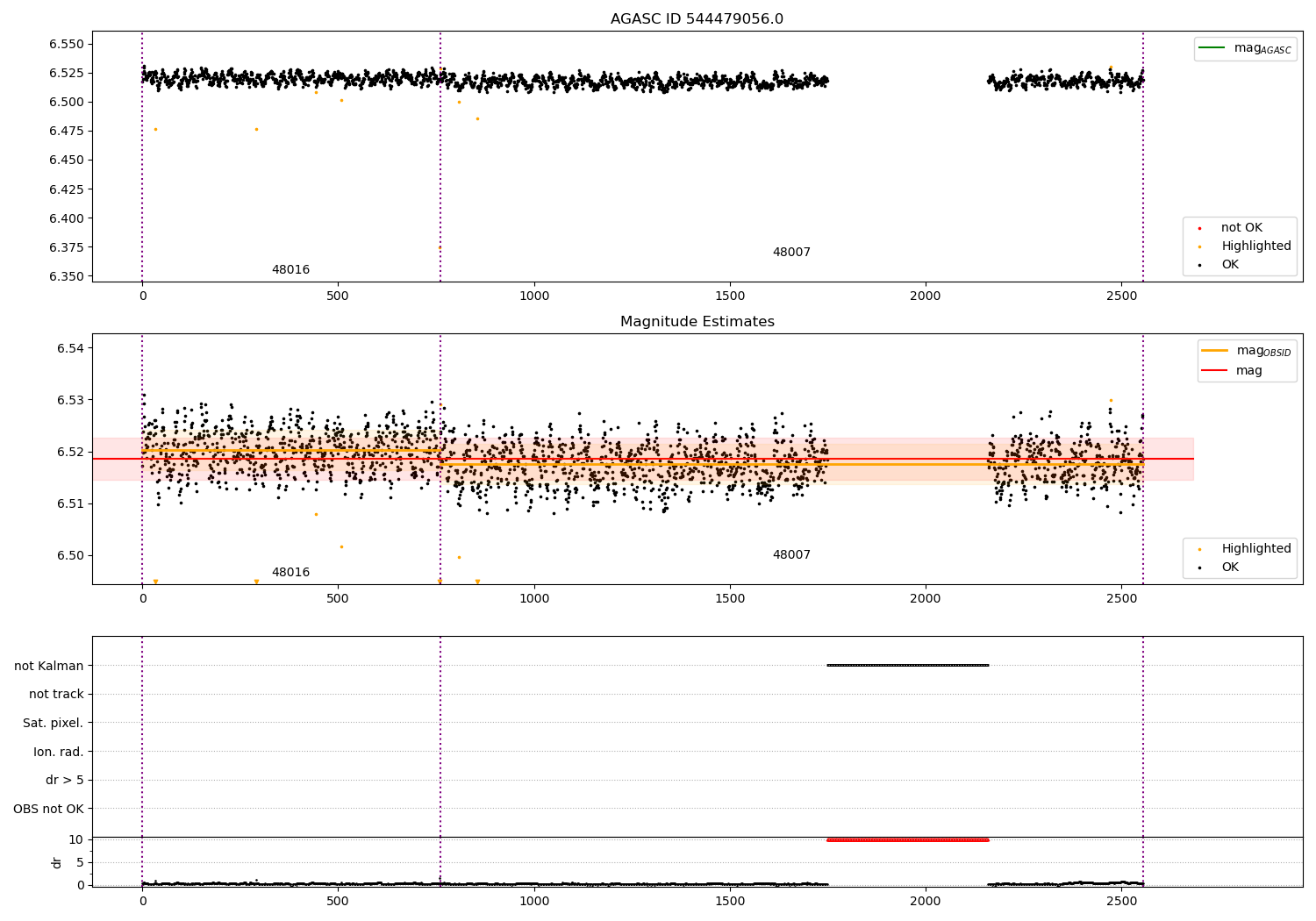Click 'Highlighted' in the Magnitude Estimates legend
The height and width of the screenshot is (921, 1316).
coord(1255,549)
